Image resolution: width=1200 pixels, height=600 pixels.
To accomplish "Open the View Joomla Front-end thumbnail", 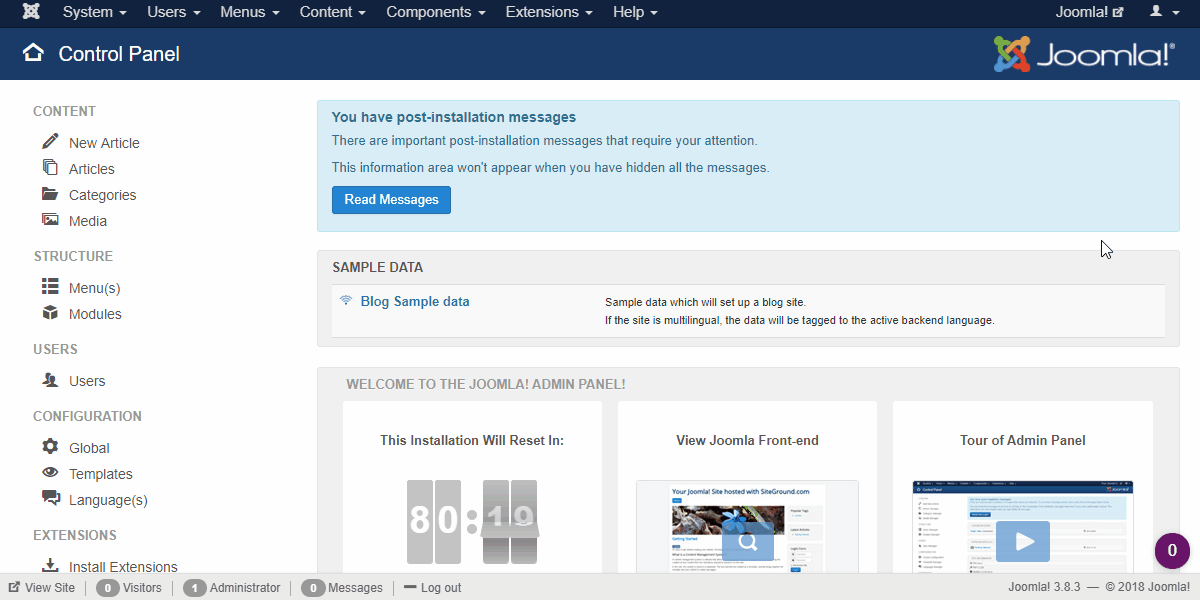I will pos(747,526).
